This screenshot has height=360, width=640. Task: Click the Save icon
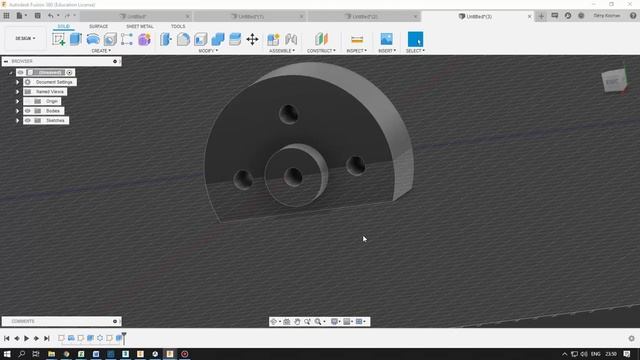(x=38, y=16)
